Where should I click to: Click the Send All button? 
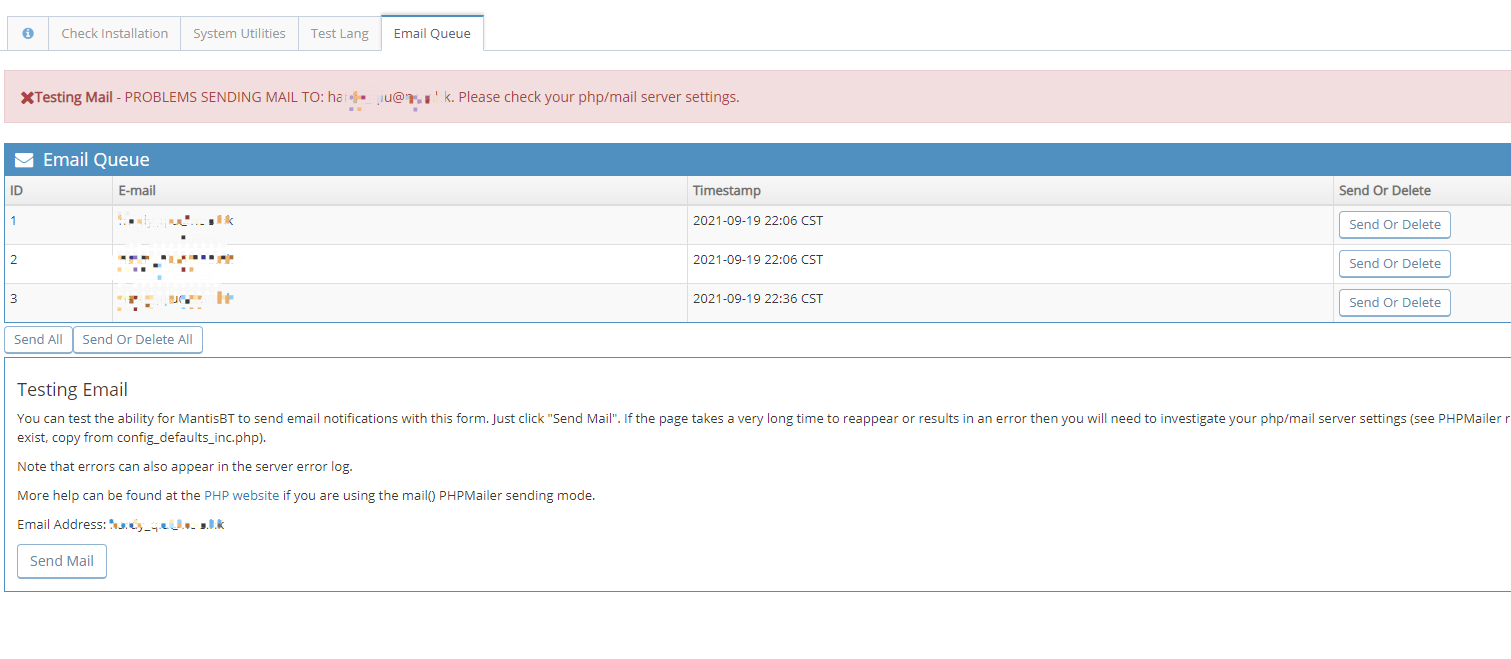[x=38, y=339]
